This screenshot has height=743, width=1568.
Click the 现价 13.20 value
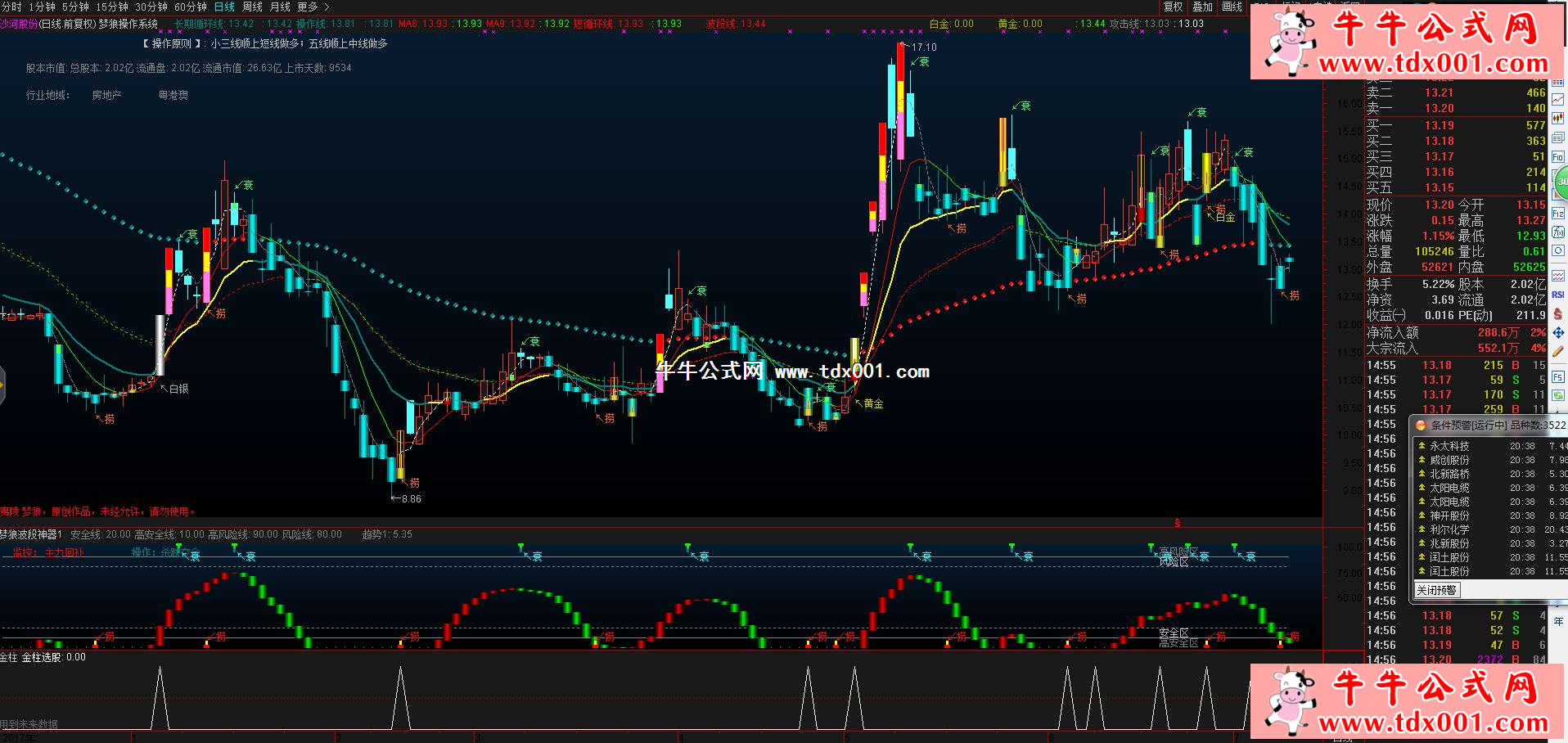click(1440, 205)
